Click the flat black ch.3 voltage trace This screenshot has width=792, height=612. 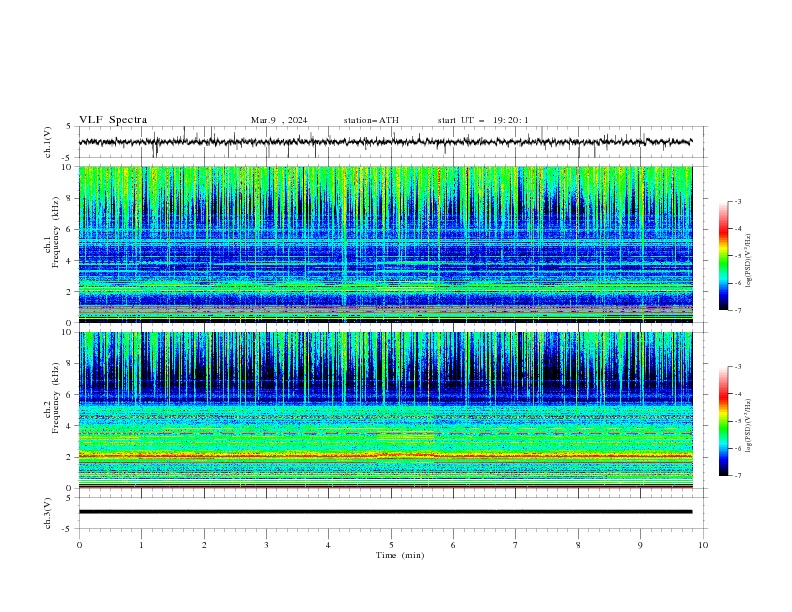click(x=385, y=512)
